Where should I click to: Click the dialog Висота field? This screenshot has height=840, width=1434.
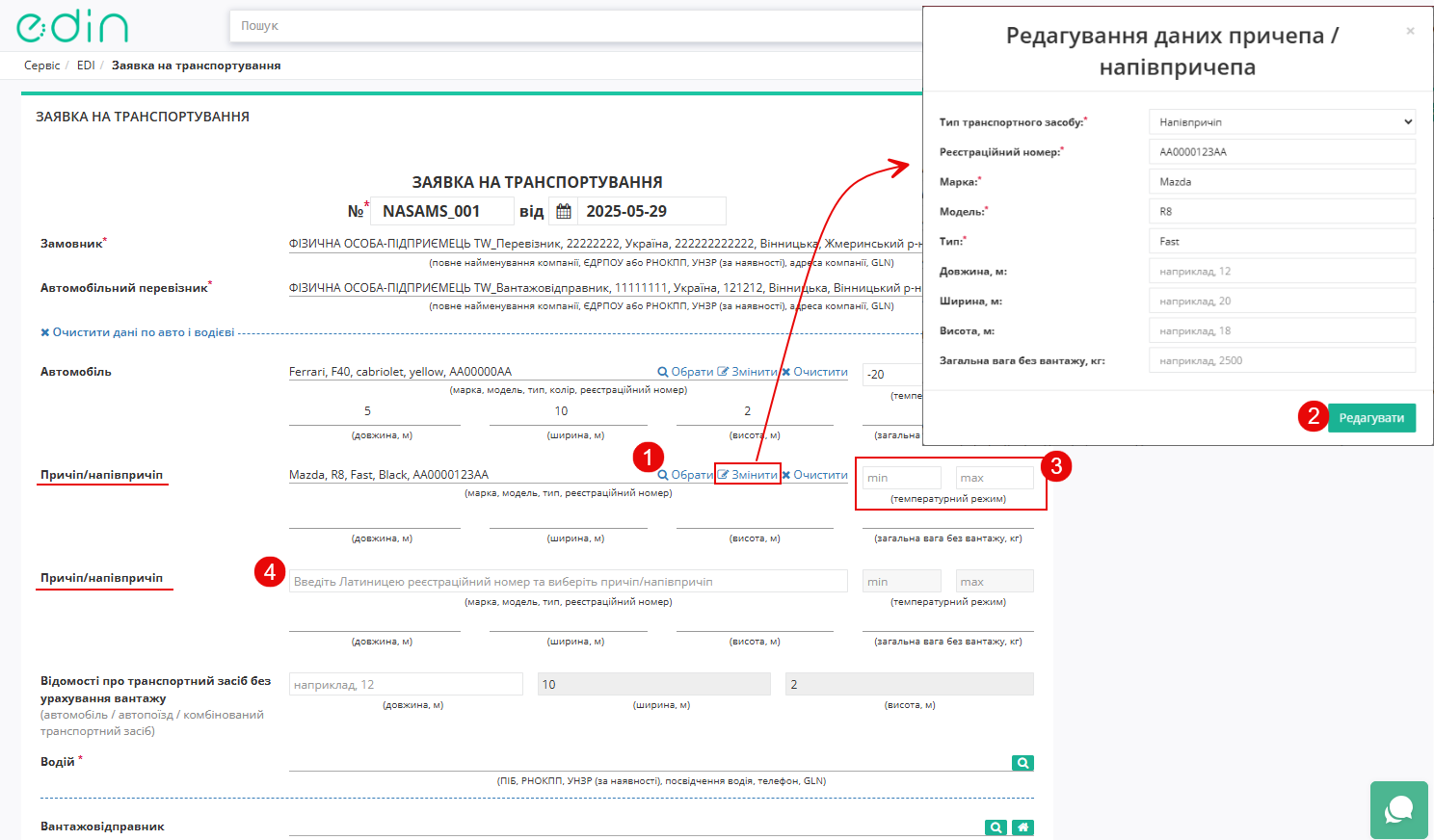[x=1282, y=331]
